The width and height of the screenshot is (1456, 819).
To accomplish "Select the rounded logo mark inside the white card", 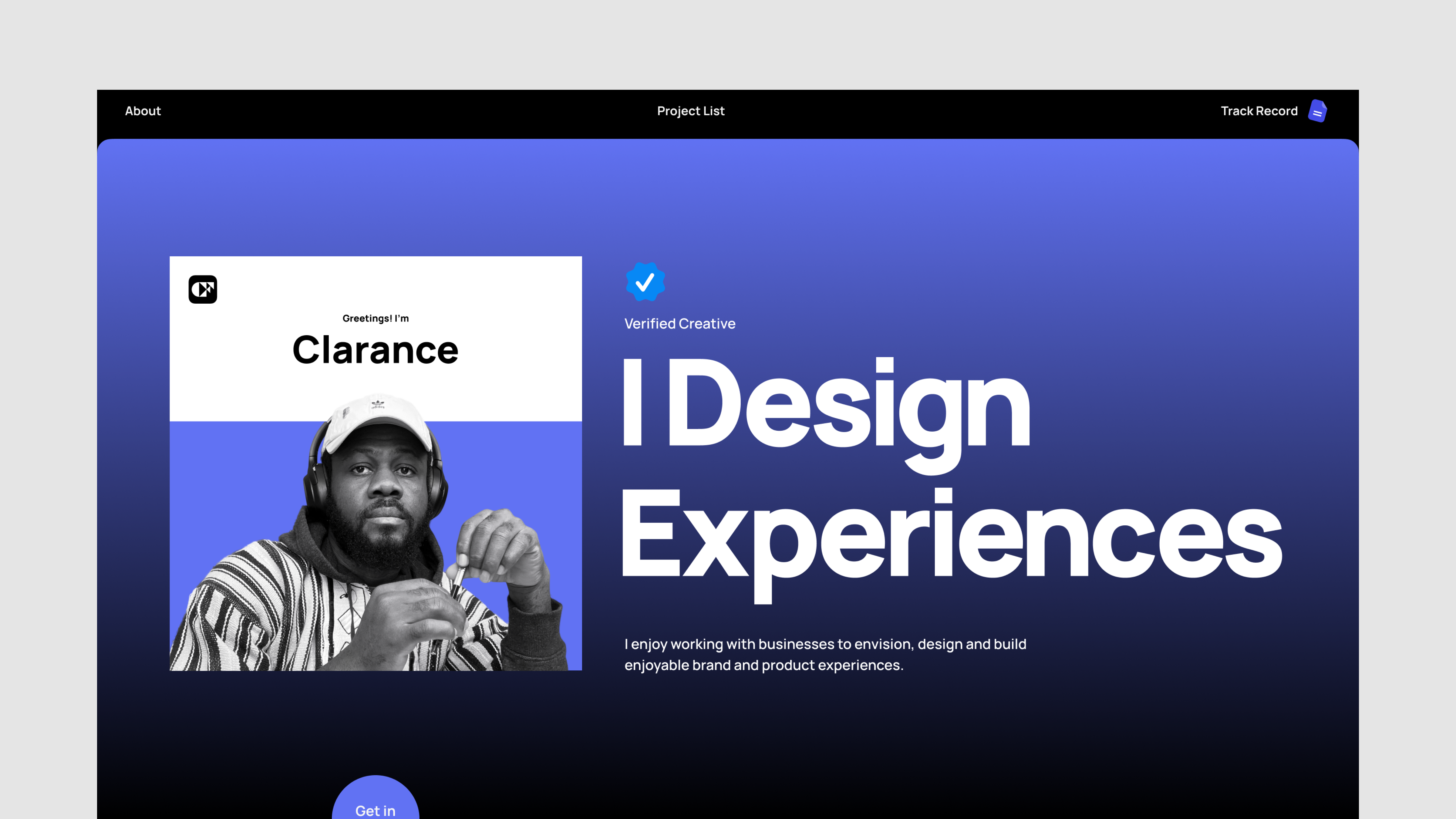I will tap(202, 289).
